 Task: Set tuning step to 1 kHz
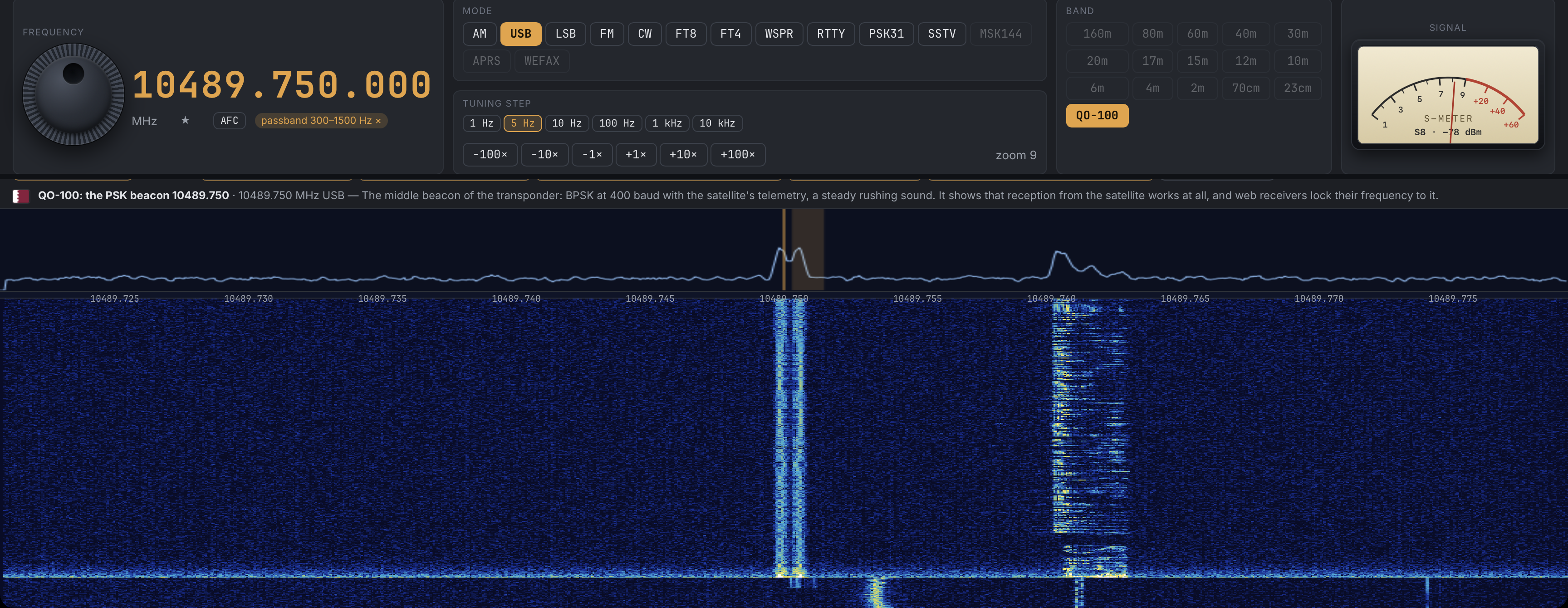pos(667,123)
